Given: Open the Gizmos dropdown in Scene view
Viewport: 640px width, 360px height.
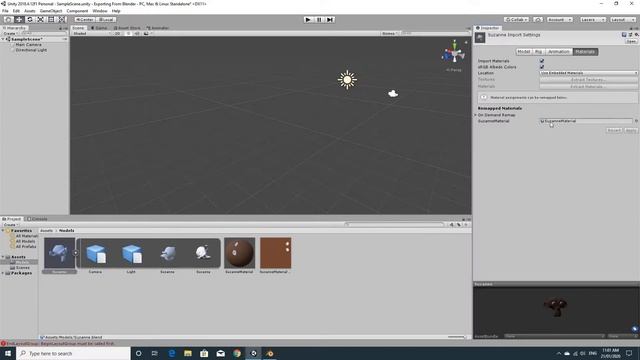Looking at the screenshot, I should (390, 33).
